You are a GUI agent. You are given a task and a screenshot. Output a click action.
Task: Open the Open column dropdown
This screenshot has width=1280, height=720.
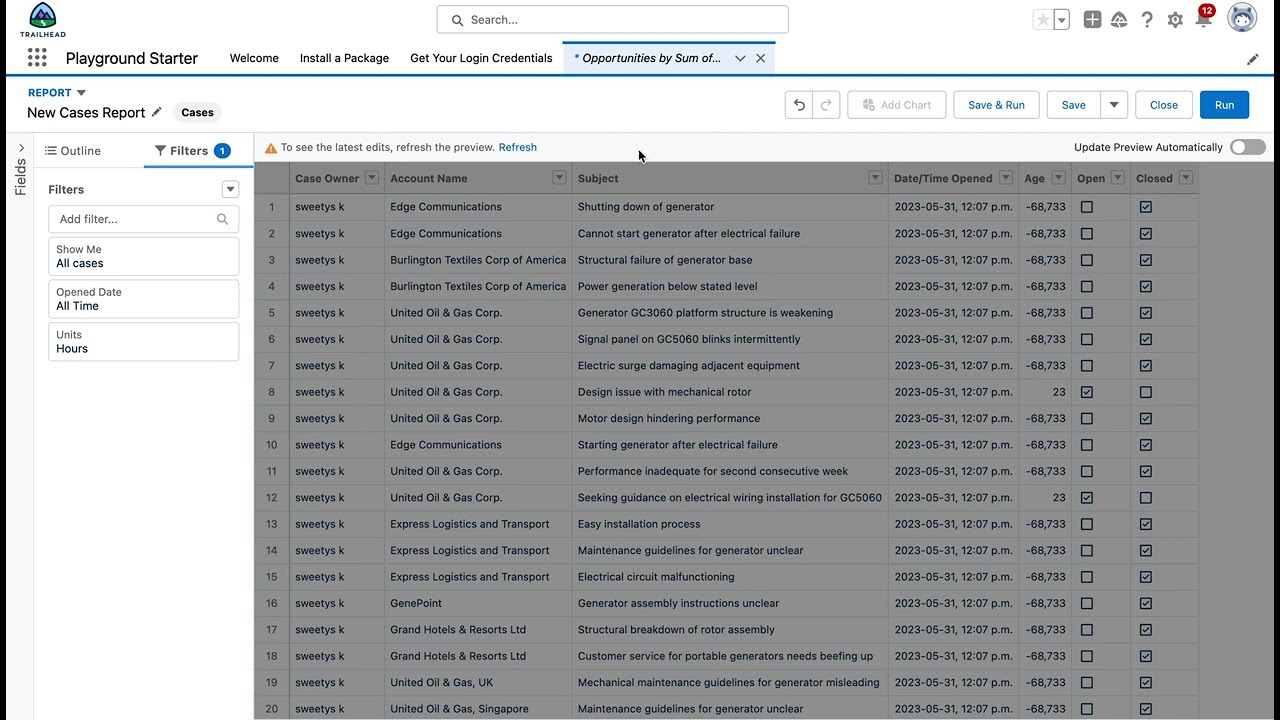[1118, 178]
